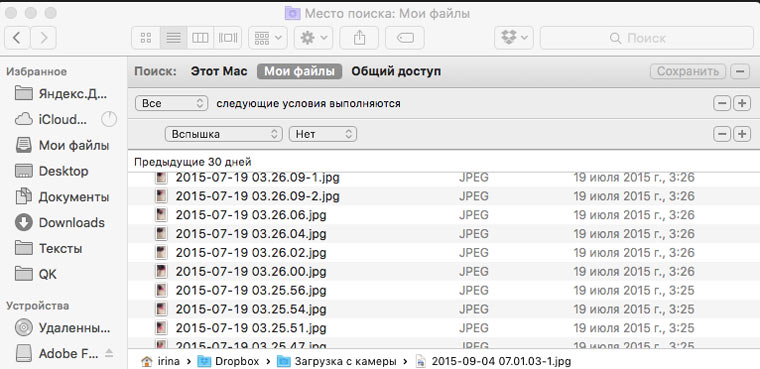Click the Сохранить button
The height and width of the screenshot is (369, 760).
pos(688,71)
